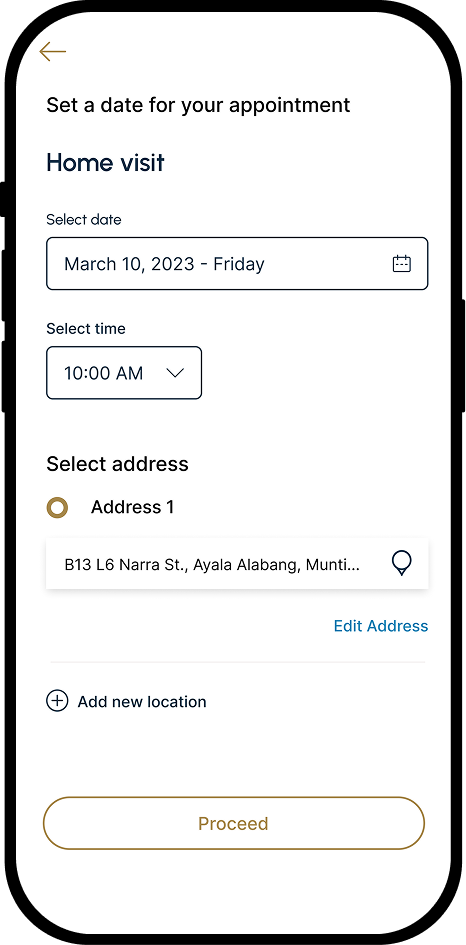The width and height of the screenshot is (466, 945).
Task: Open the 10:00 AM time dropdown
Action: point(124,372)
